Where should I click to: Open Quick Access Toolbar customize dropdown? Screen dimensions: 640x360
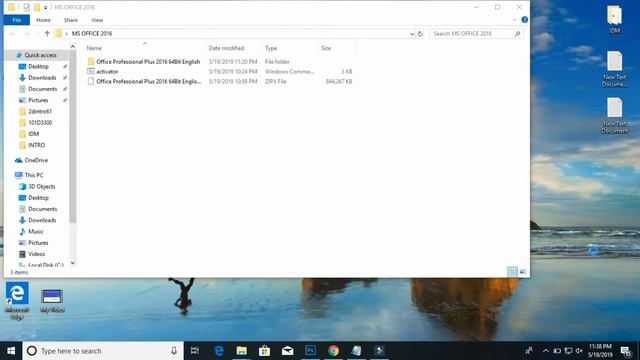(x=46, y=7)
